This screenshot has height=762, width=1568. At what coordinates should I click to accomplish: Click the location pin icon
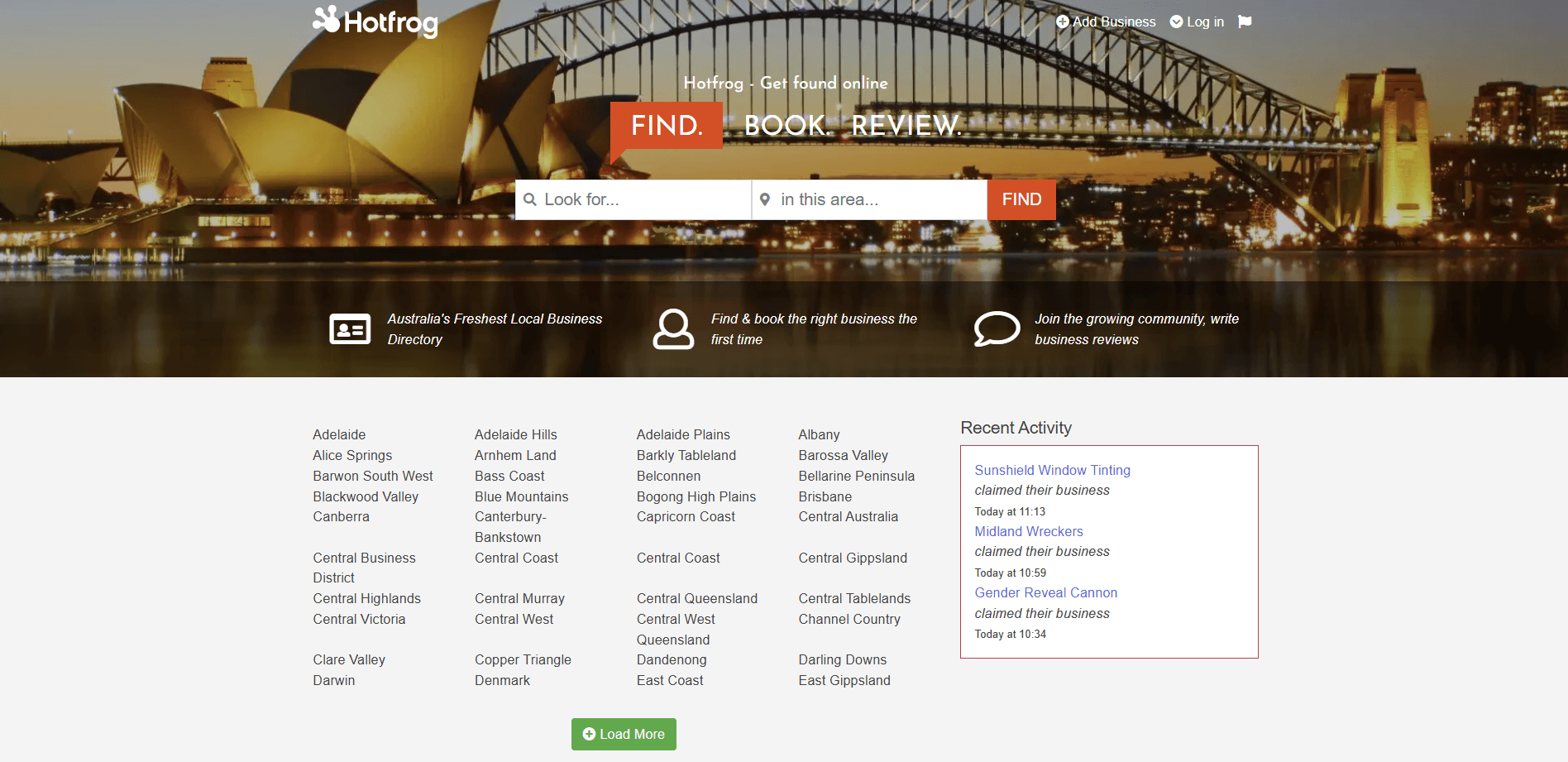(x=765, y=199)
